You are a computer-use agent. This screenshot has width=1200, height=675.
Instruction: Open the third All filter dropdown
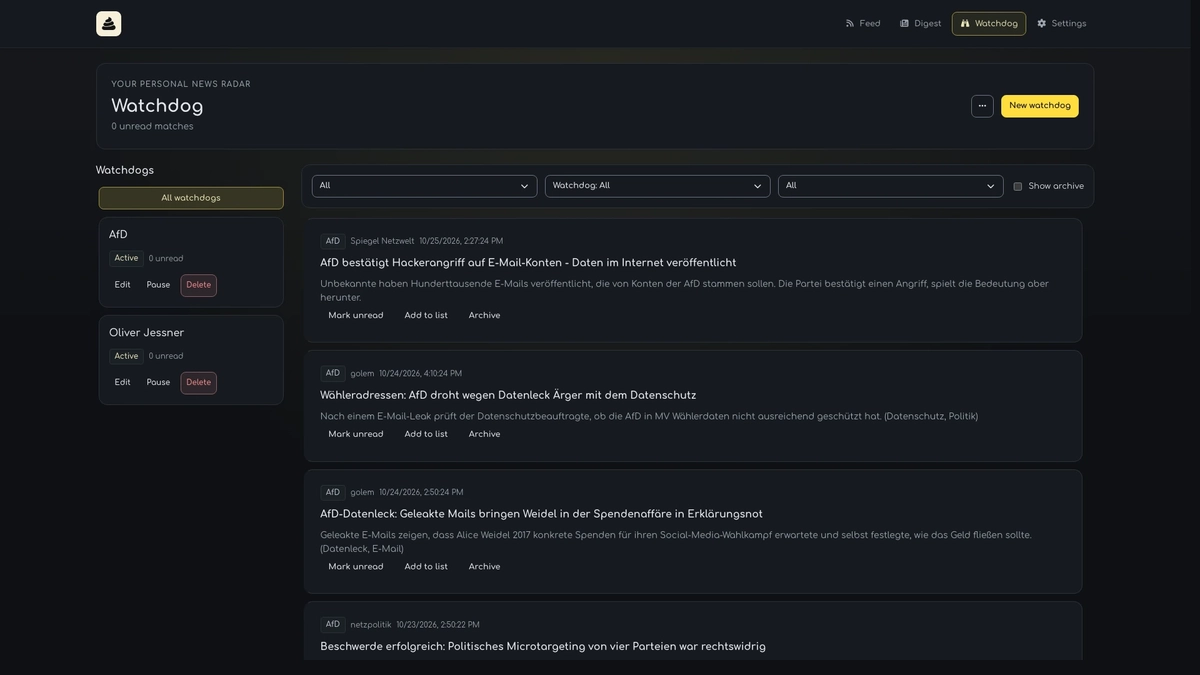(x=891, y=186)
